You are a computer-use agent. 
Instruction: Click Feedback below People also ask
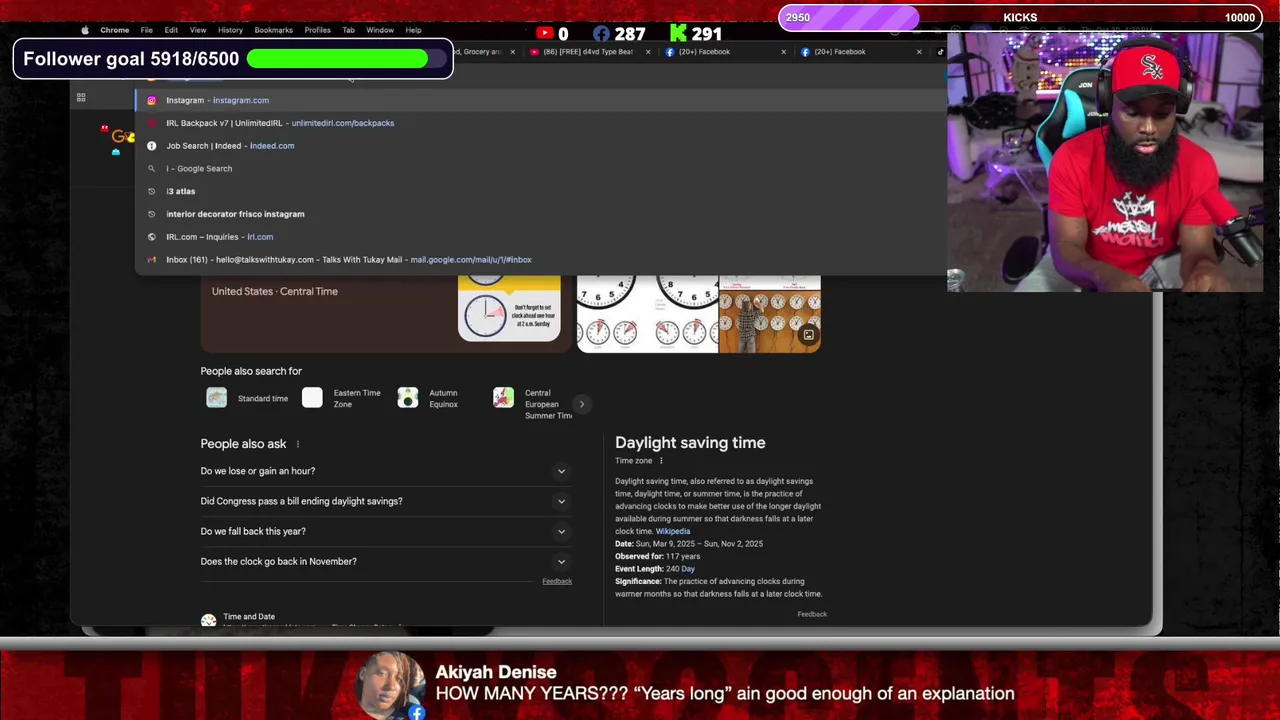[557, 581]
